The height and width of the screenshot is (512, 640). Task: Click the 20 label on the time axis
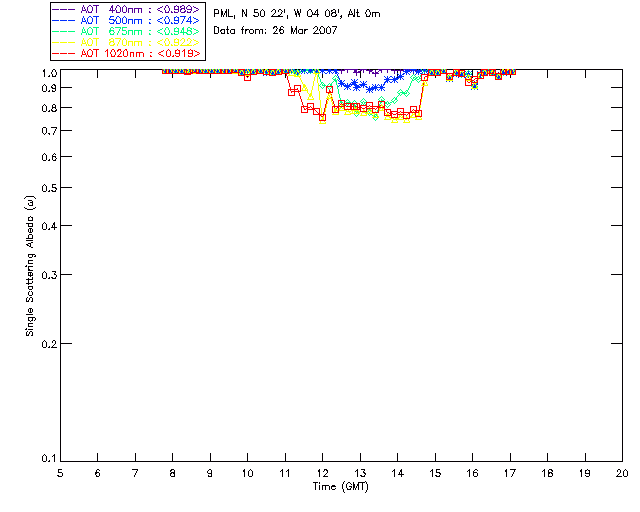click(x=622, y=473)
